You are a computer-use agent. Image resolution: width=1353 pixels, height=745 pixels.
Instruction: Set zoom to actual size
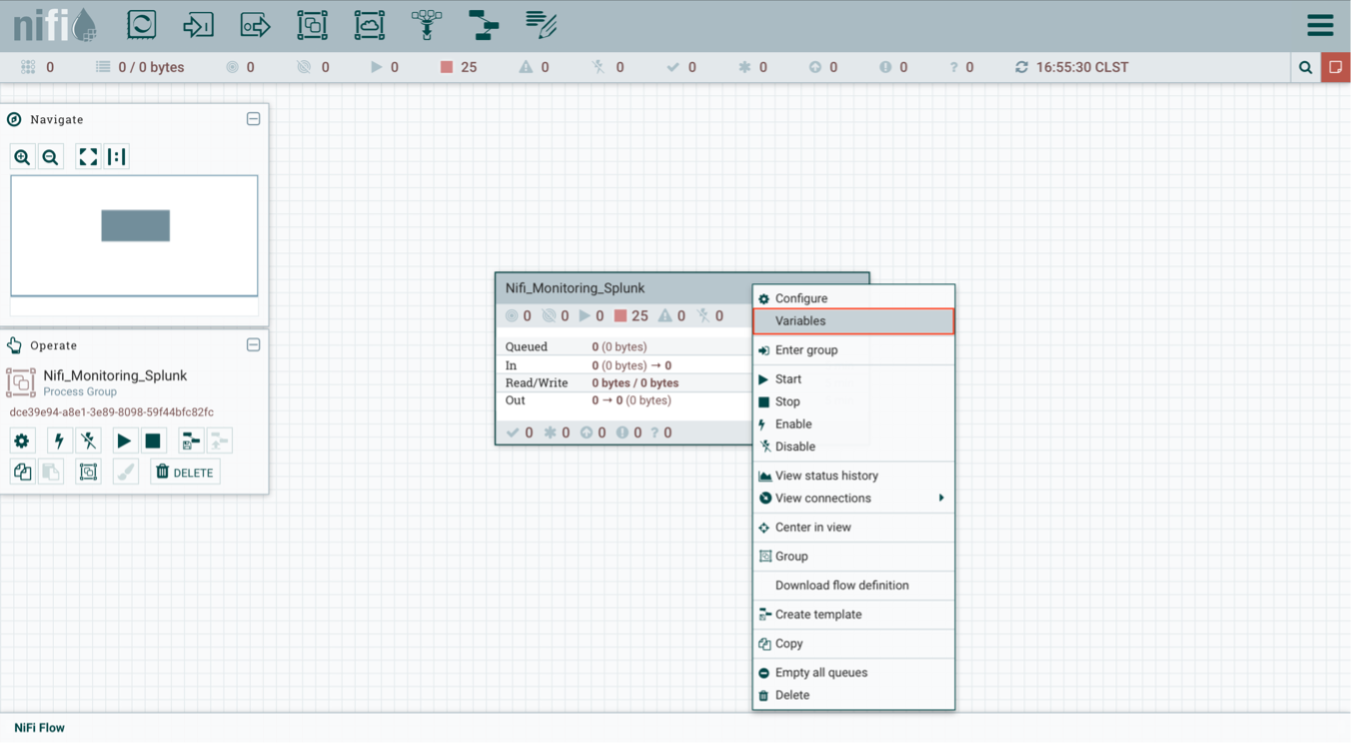(x=117, y=157)
